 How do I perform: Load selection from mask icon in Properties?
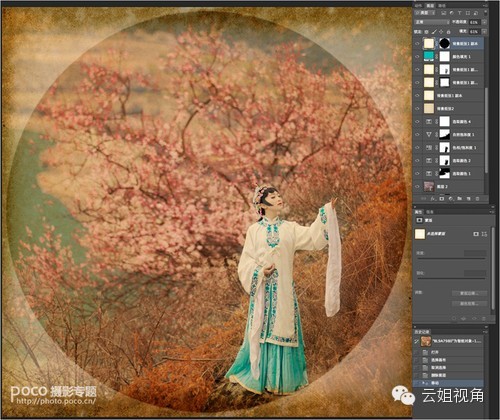tap(454, 319)
